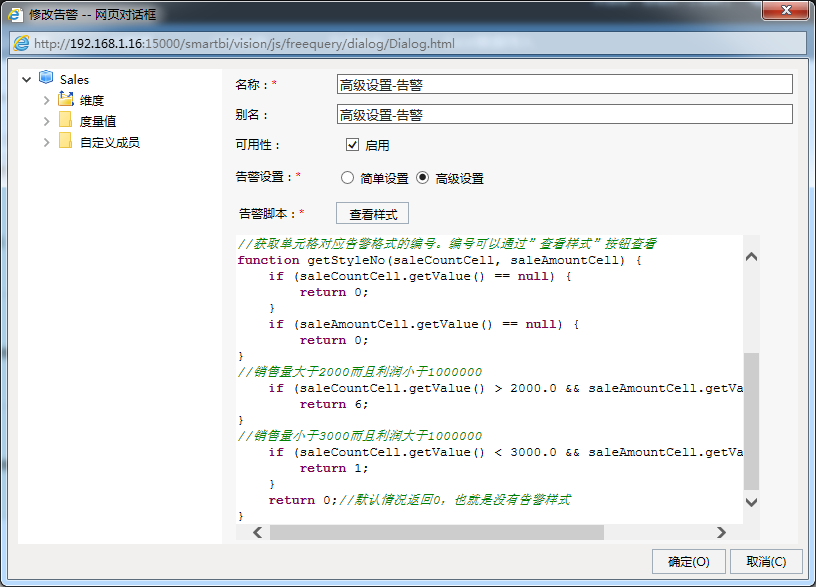Click the 度量值 folder icon
816x587 pixels.
pyautogui.click(x=66, y=120)
